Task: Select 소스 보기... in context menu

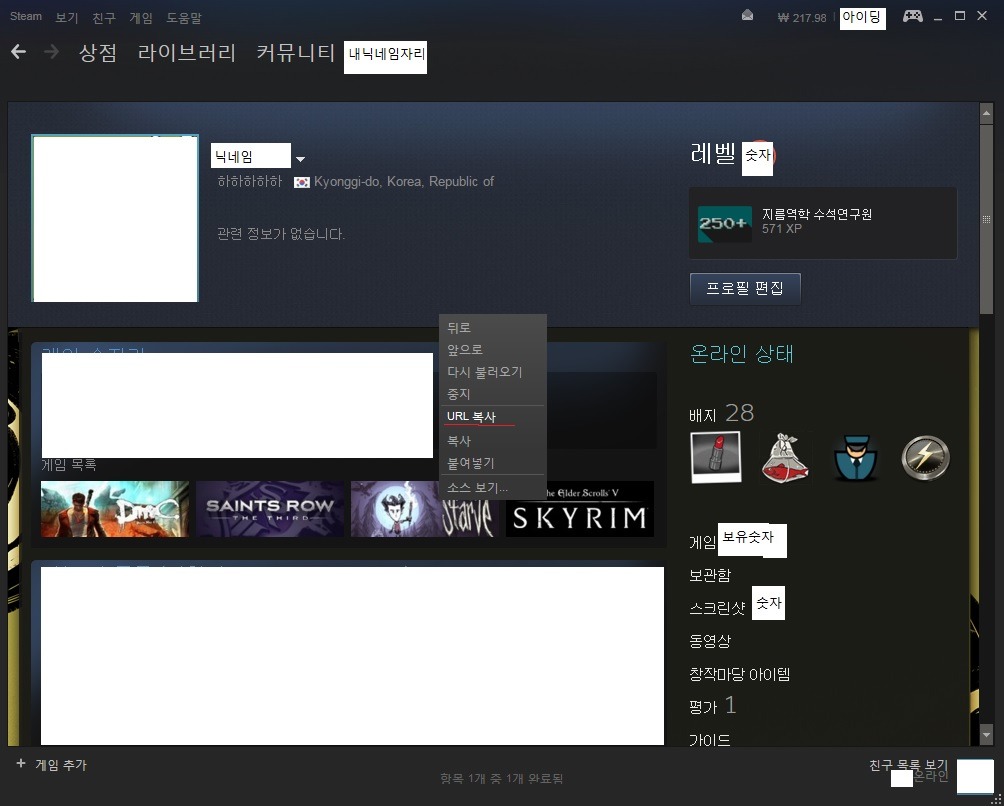Action: tap(492, 488)
